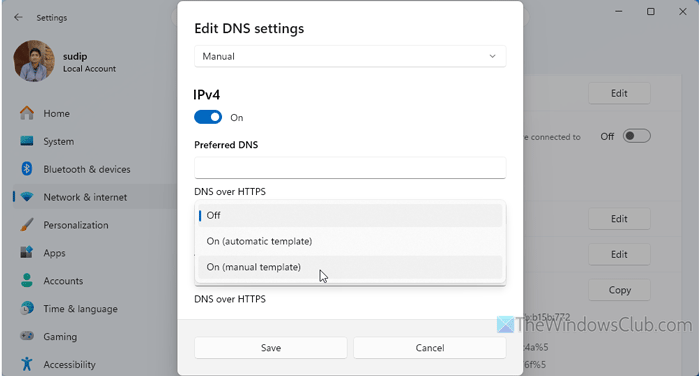Click the Bluetooth icon in sidebar

(27, 169)
